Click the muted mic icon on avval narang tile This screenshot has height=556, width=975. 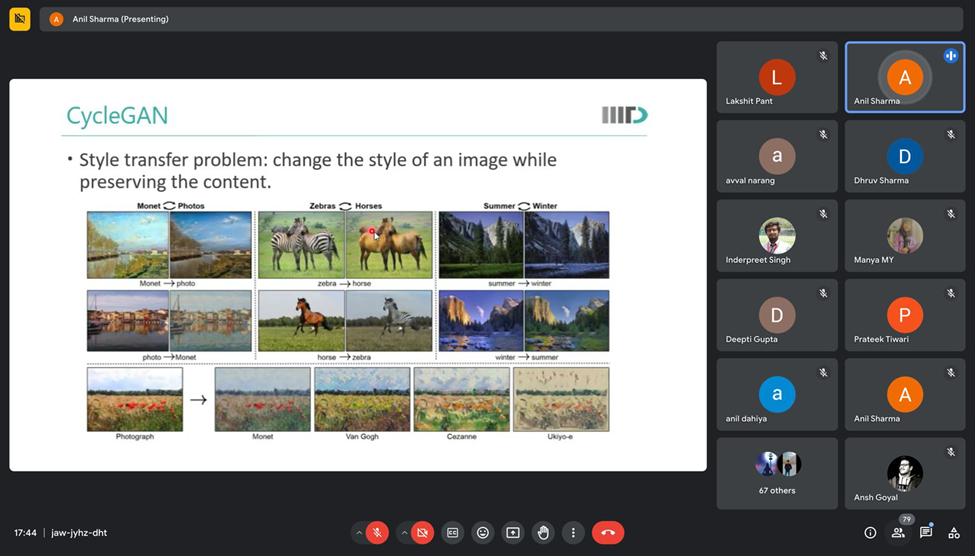tap(823, 134)
